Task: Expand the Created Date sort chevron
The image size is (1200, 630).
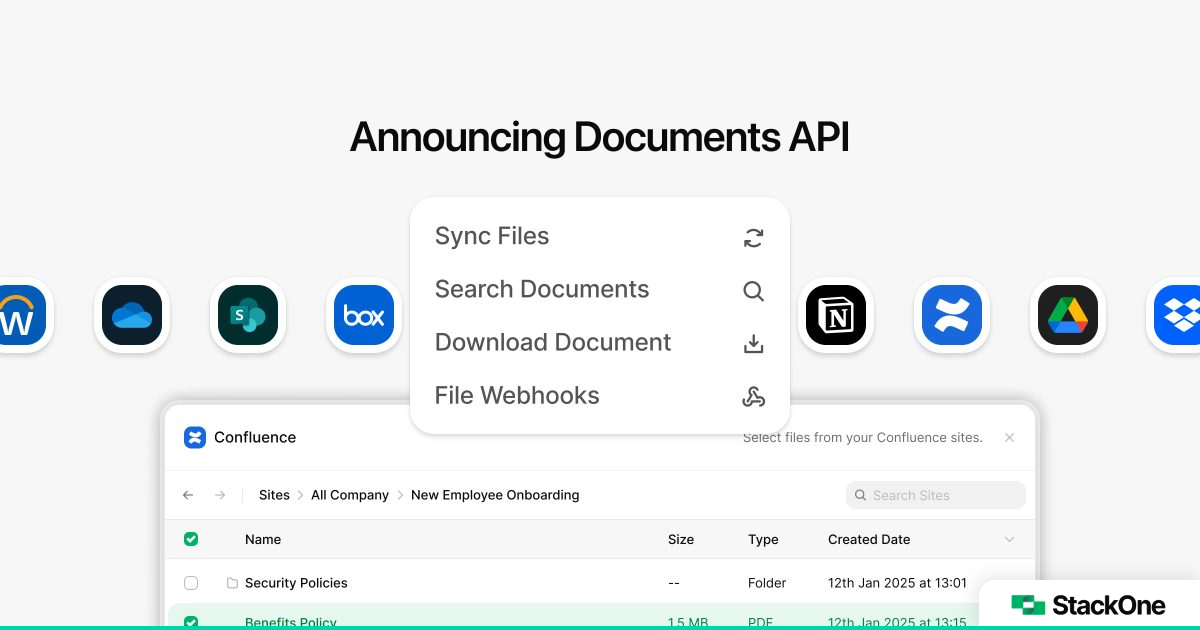Action: coord(1009,539)
